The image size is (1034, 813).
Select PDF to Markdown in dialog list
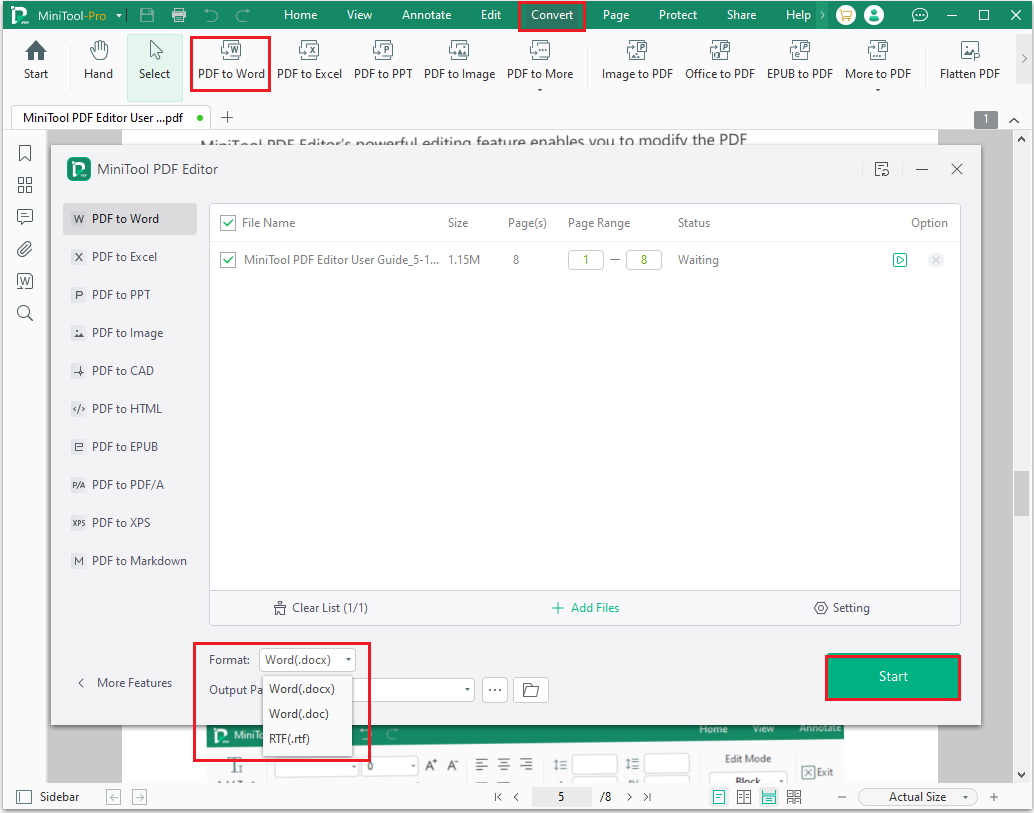pos(130,560)
